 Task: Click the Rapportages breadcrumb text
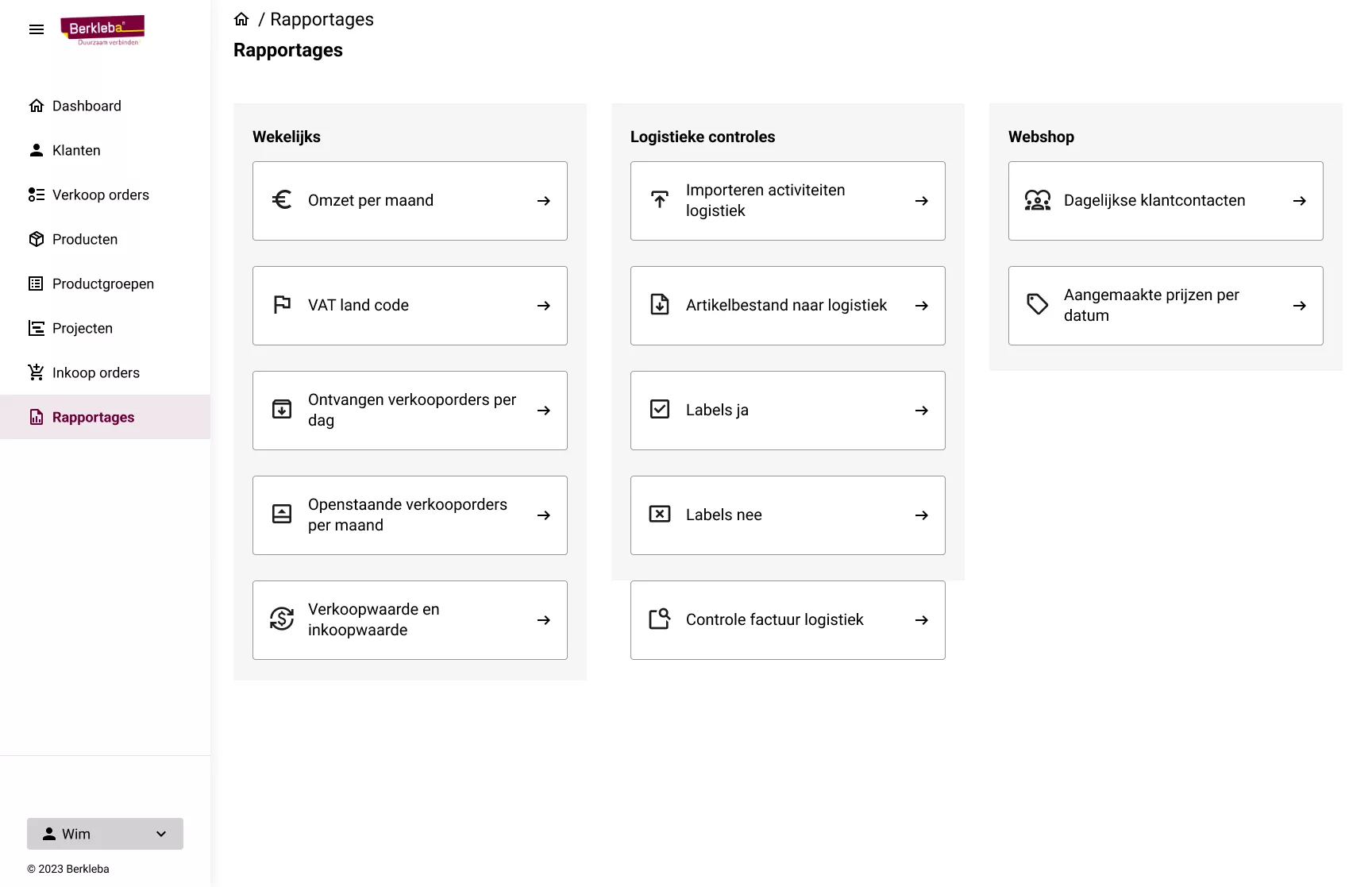point(322,19)
